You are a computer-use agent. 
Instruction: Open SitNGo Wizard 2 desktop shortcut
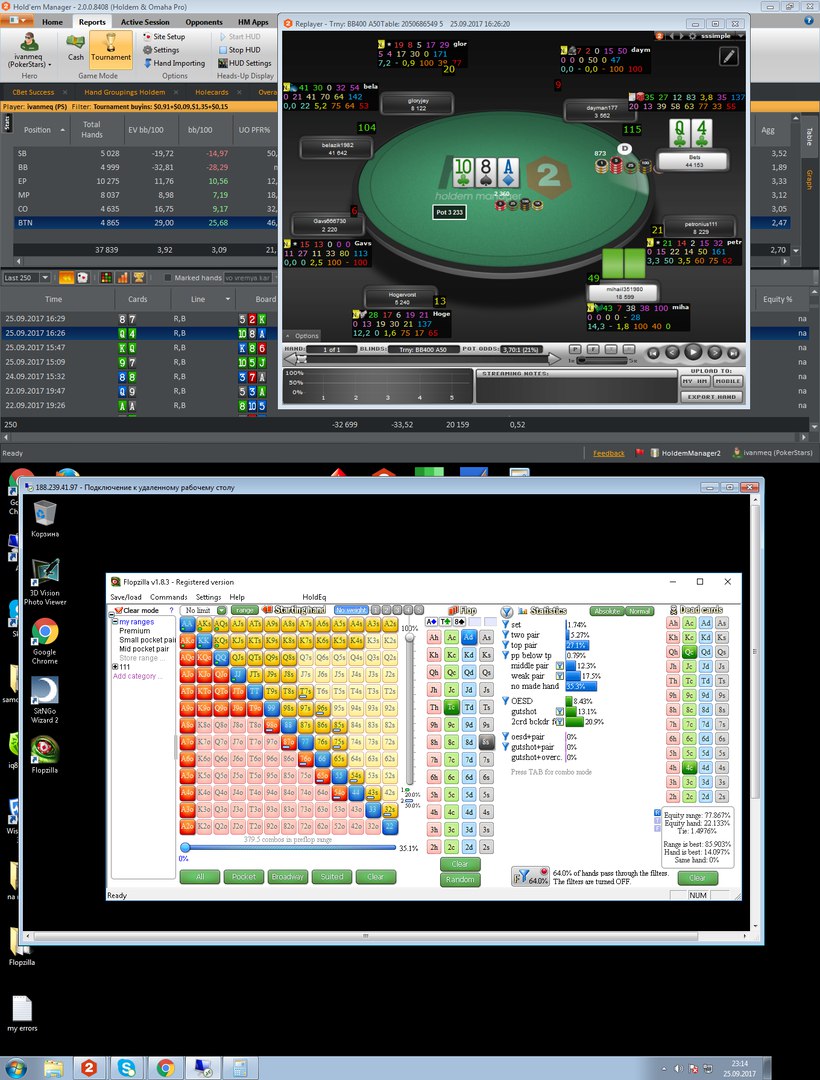click(45, 700)
